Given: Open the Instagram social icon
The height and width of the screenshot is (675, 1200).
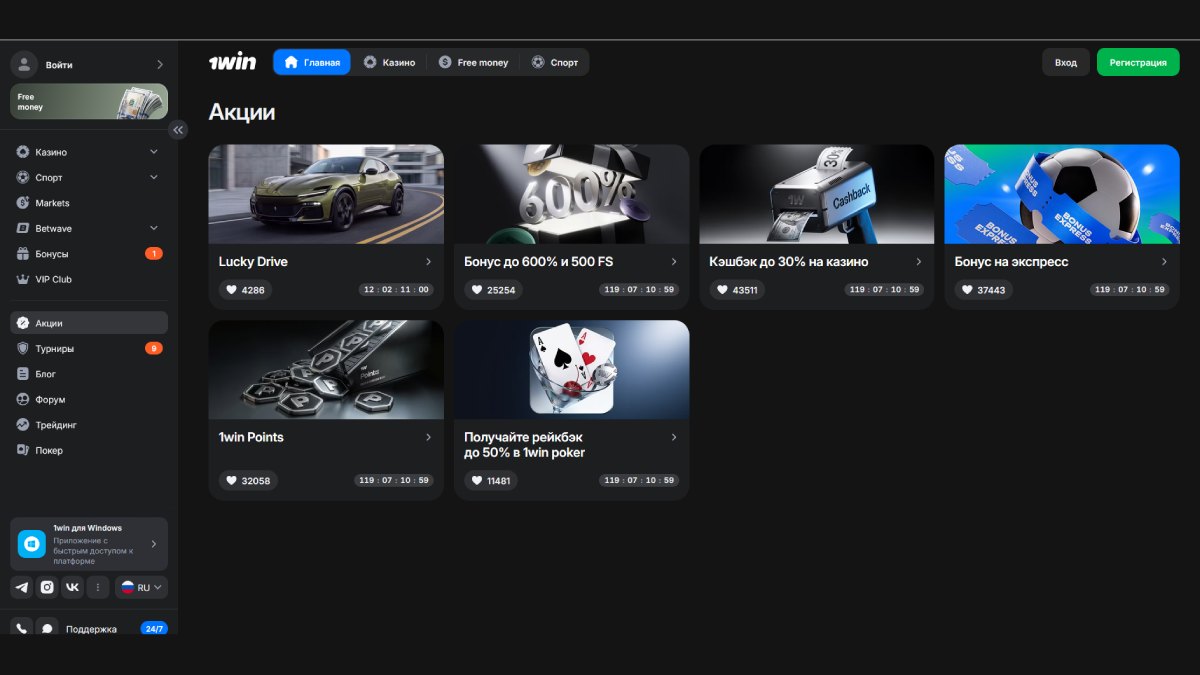Looking at the screenshot, I should [x=47, y=587].
